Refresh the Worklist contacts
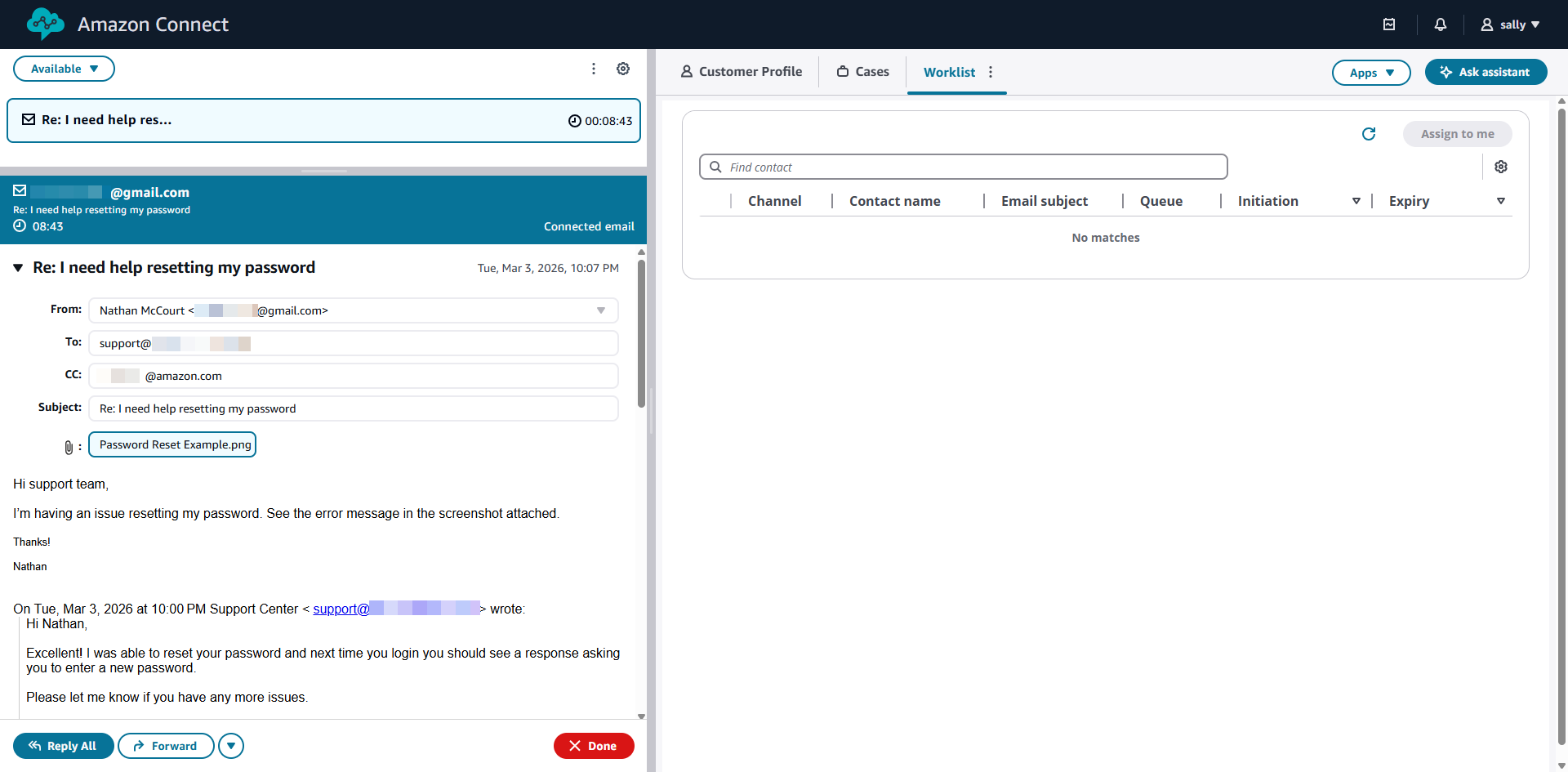Viewport: 1568px width, 772px height. click(1369, 134)
